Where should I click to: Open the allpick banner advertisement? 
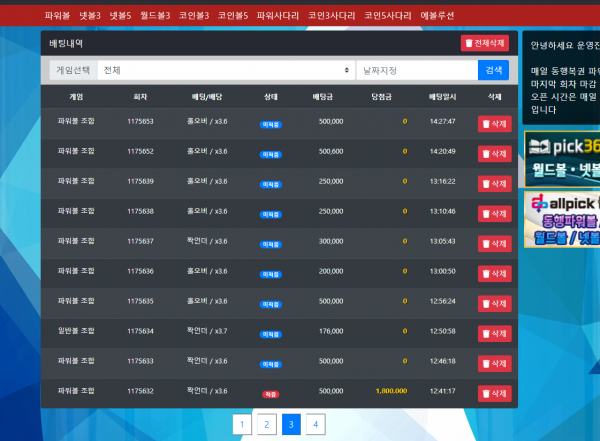(x=561, y=219)
